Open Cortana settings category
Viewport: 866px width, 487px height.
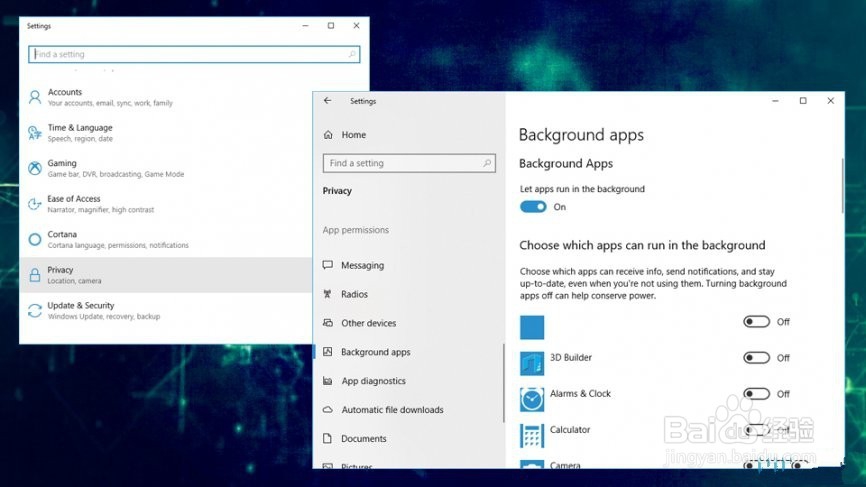tap(166, 239)
